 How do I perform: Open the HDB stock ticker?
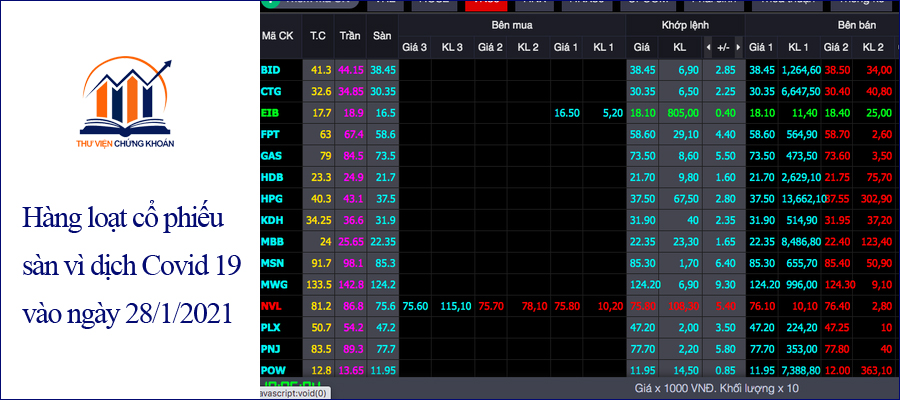point(271,177)
